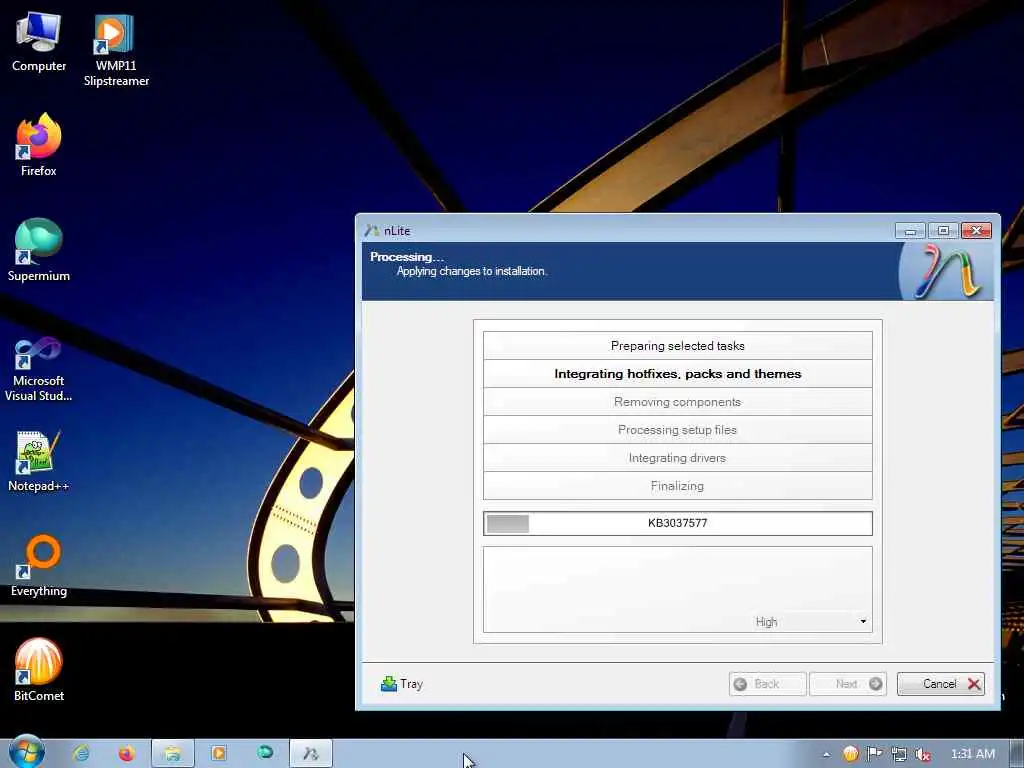Open the Windows Start menu orb
The height and width of the screenshot is (768, 1024).
(27, 752)
